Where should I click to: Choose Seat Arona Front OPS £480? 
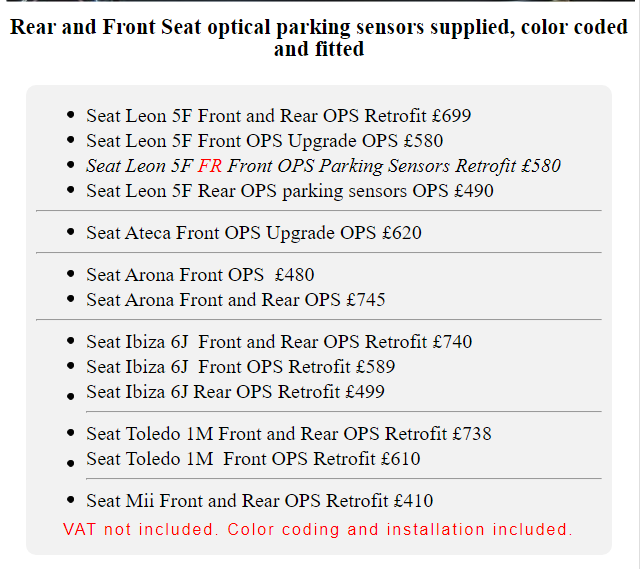[200, 275]
